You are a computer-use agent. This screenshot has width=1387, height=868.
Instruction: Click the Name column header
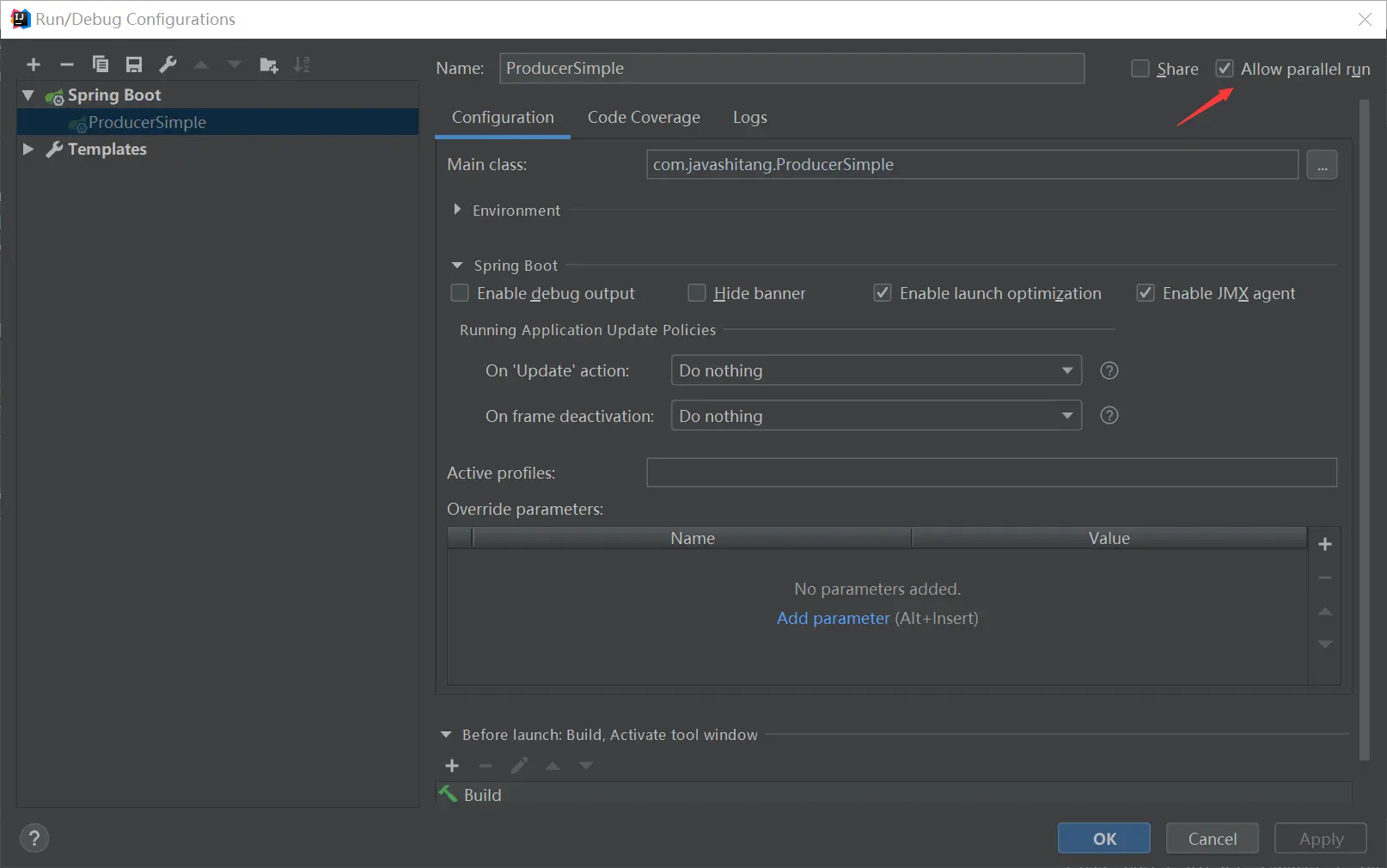[692, 538]
